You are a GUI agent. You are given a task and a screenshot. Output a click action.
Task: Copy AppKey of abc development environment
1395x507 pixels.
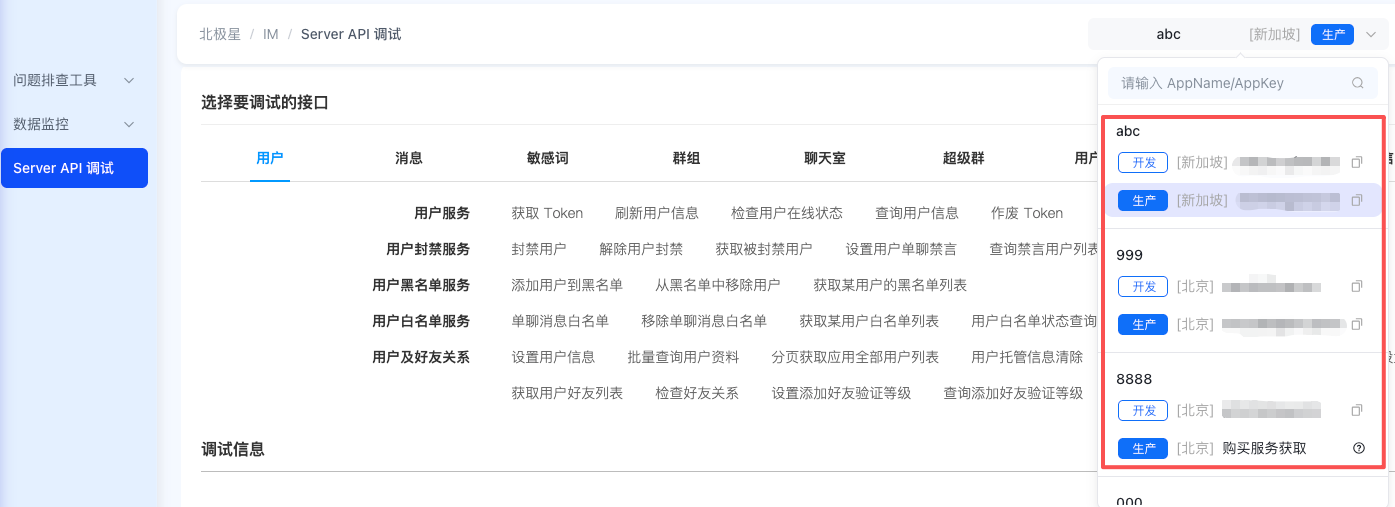(1357, 162)
